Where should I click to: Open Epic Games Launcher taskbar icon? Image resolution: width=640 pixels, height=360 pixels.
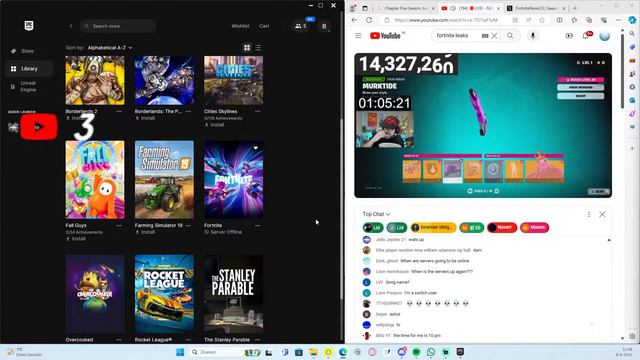[x=460, y=352]
